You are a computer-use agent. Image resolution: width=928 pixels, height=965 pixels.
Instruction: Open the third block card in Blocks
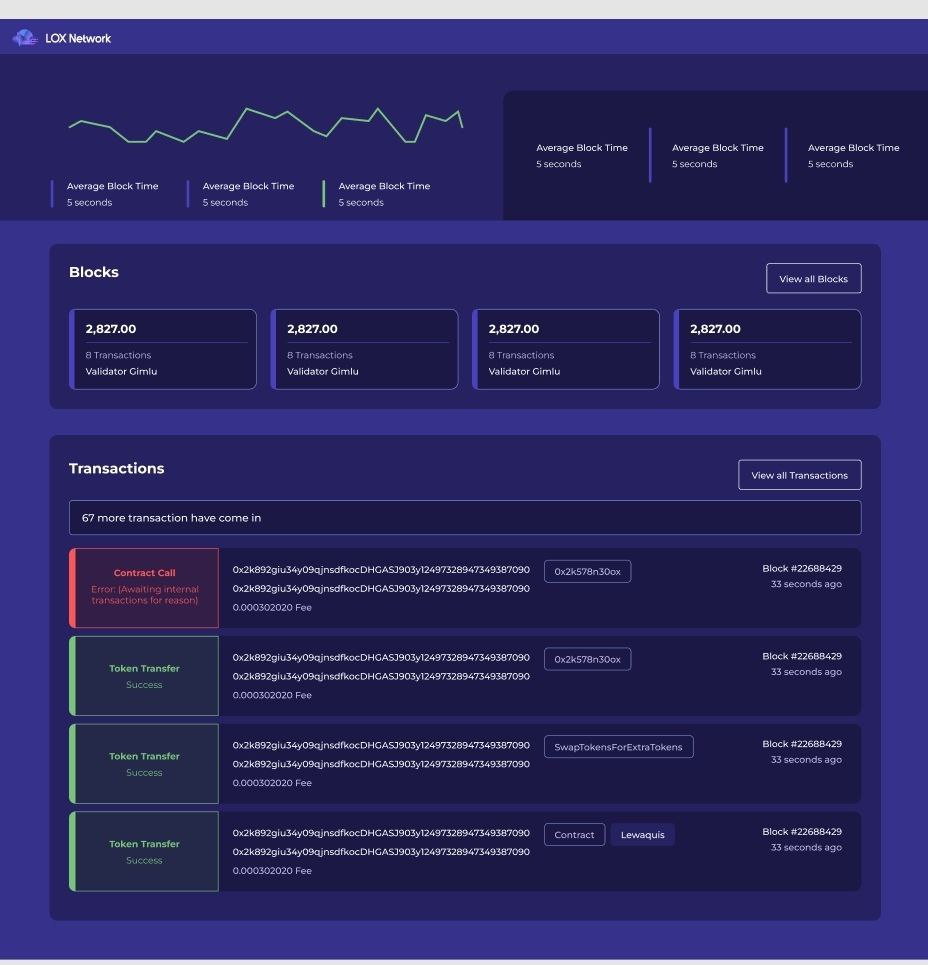coord(566,349)
